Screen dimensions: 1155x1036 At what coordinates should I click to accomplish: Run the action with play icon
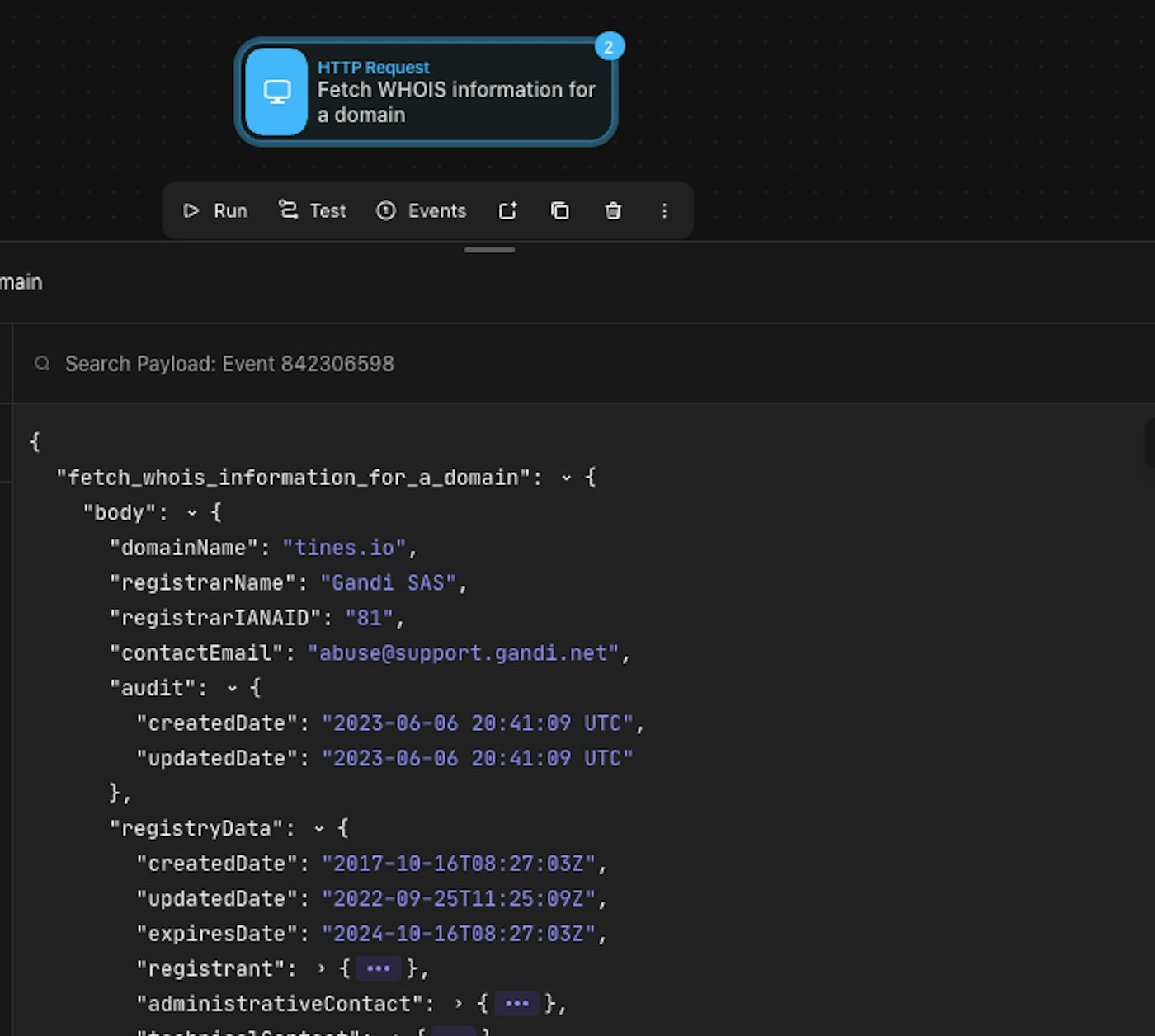point(215,211)
